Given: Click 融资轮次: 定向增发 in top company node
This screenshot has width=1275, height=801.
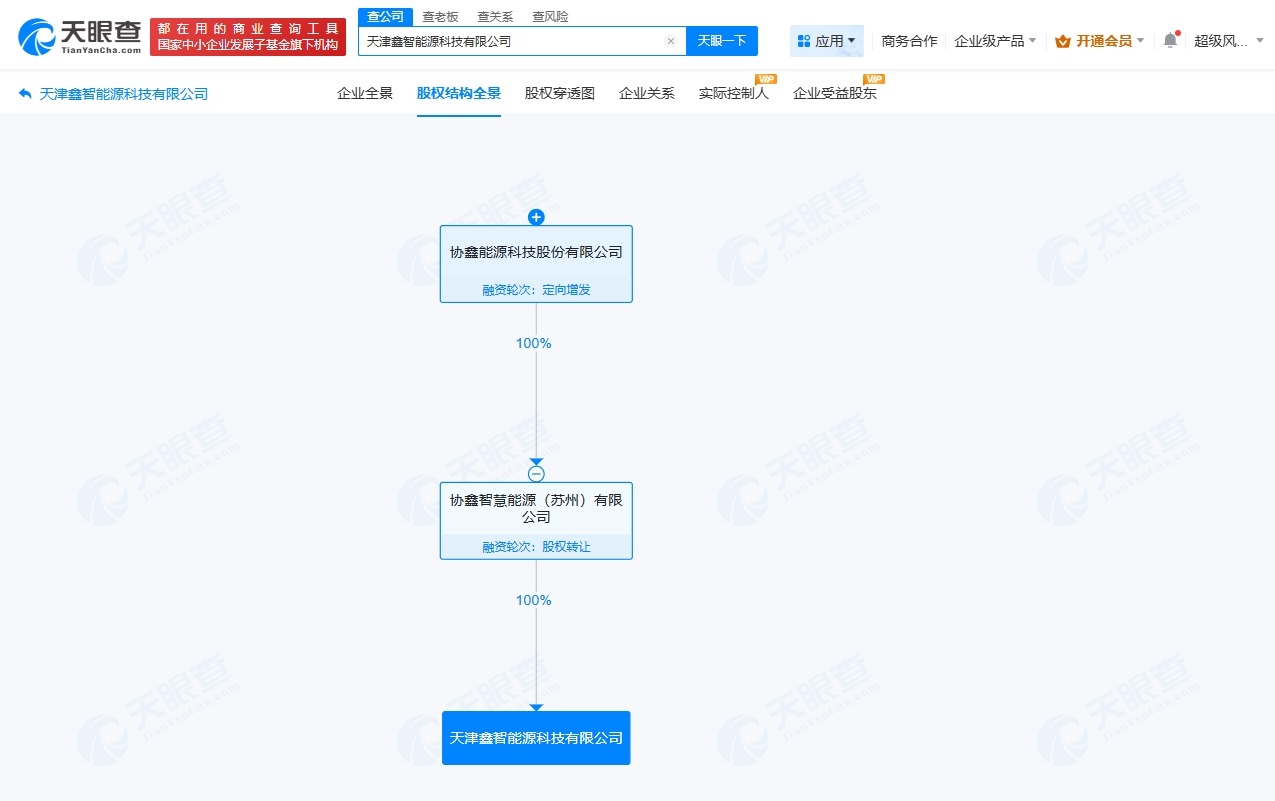Looking at the screenshot, I should click(x=536, y=289).
